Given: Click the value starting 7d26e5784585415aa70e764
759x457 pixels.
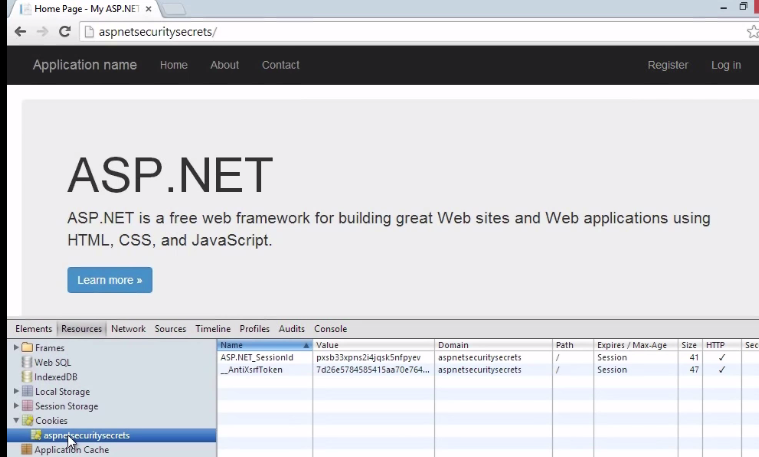Looking at the screenshot, I should [x=373, y=369].
